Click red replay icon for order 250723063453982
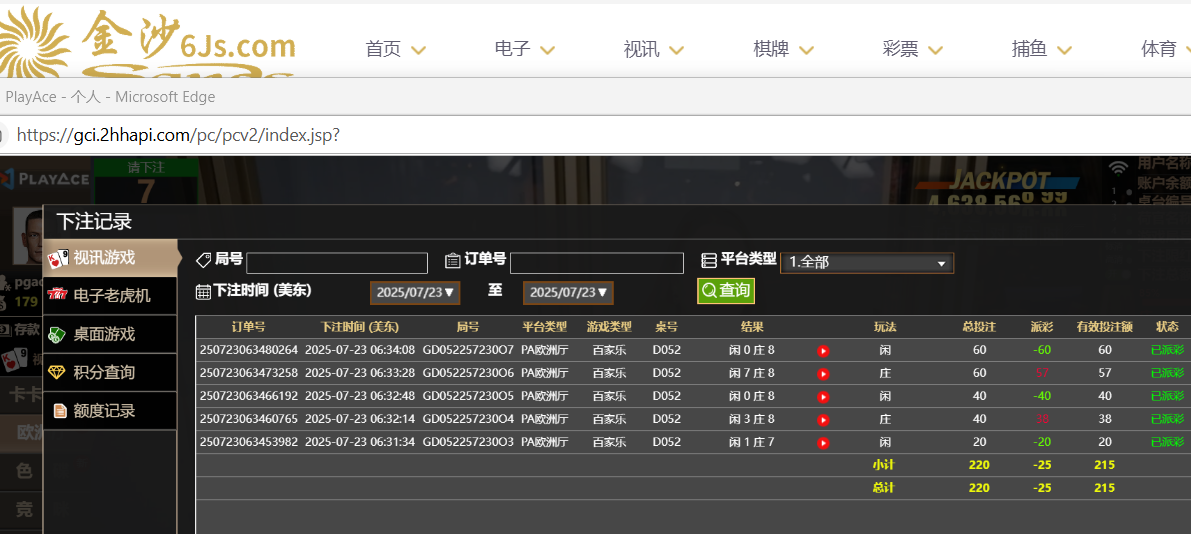The image size is (1191, 534). tap(823, 443)
